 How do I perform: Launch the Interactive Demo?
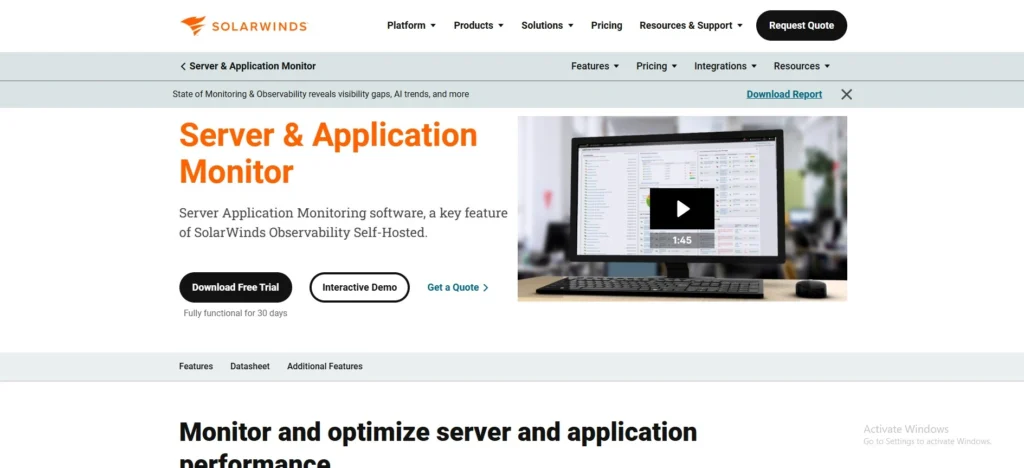coord(359,287)
